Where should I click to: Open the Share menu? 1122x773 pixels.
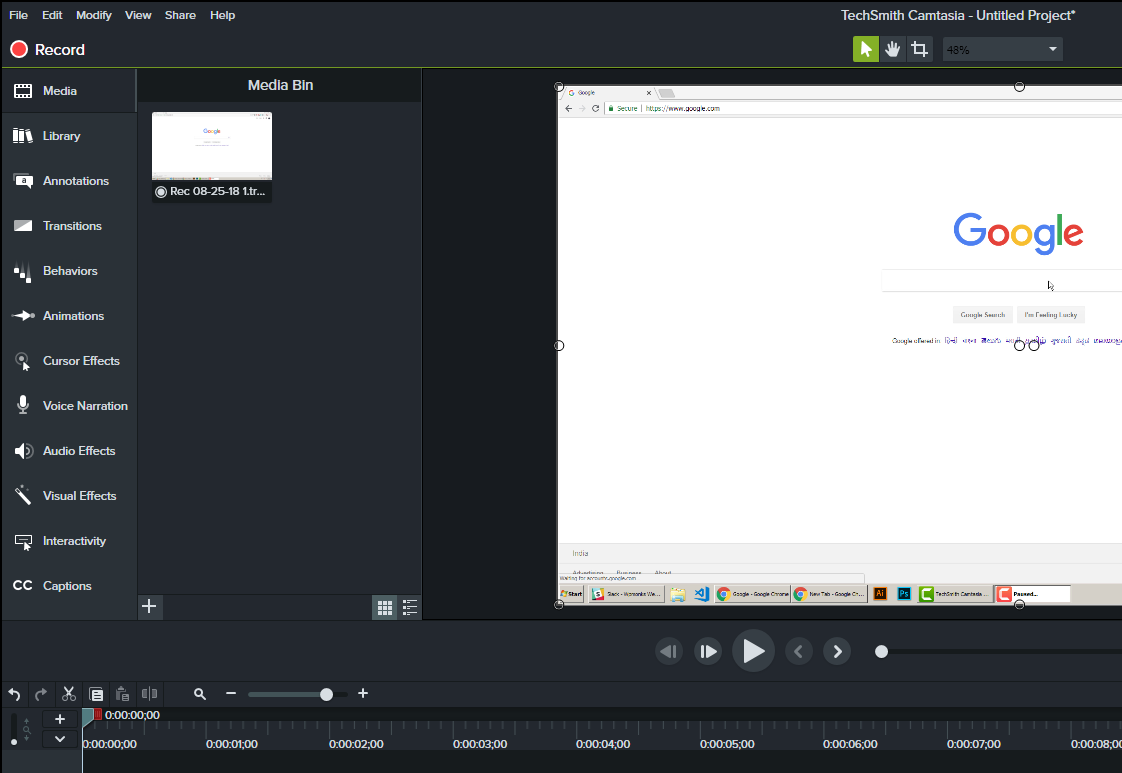click(180, 15)
